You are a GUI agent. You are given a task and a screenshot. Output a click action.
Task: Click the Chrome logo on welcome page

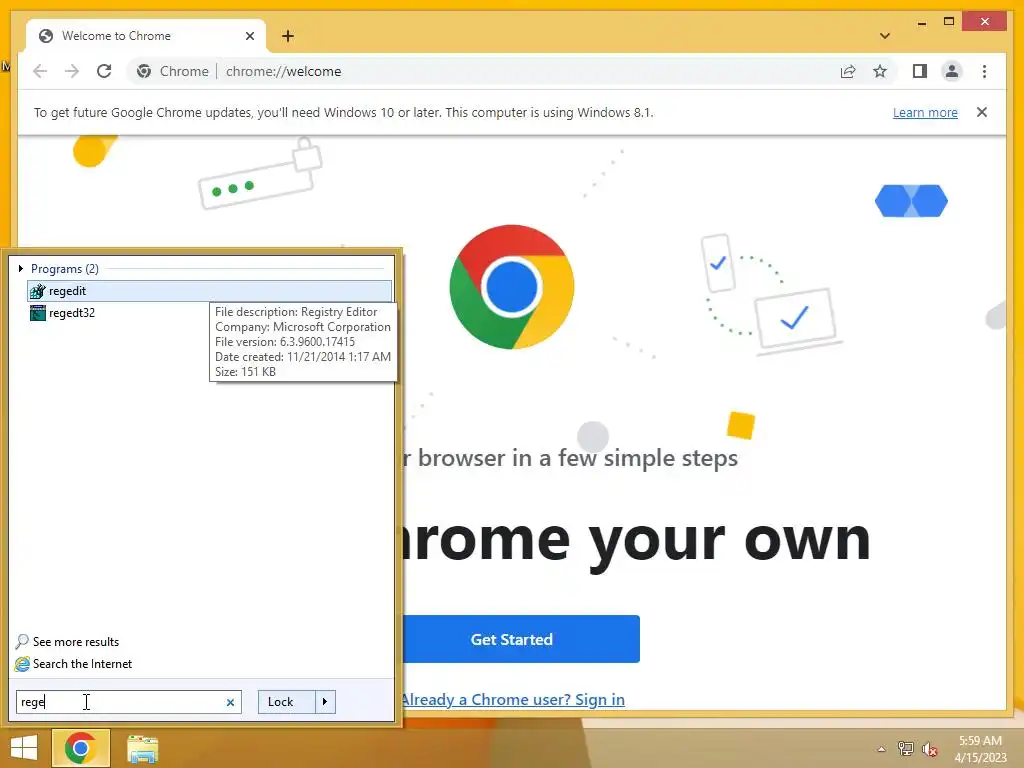pos(511,287)
